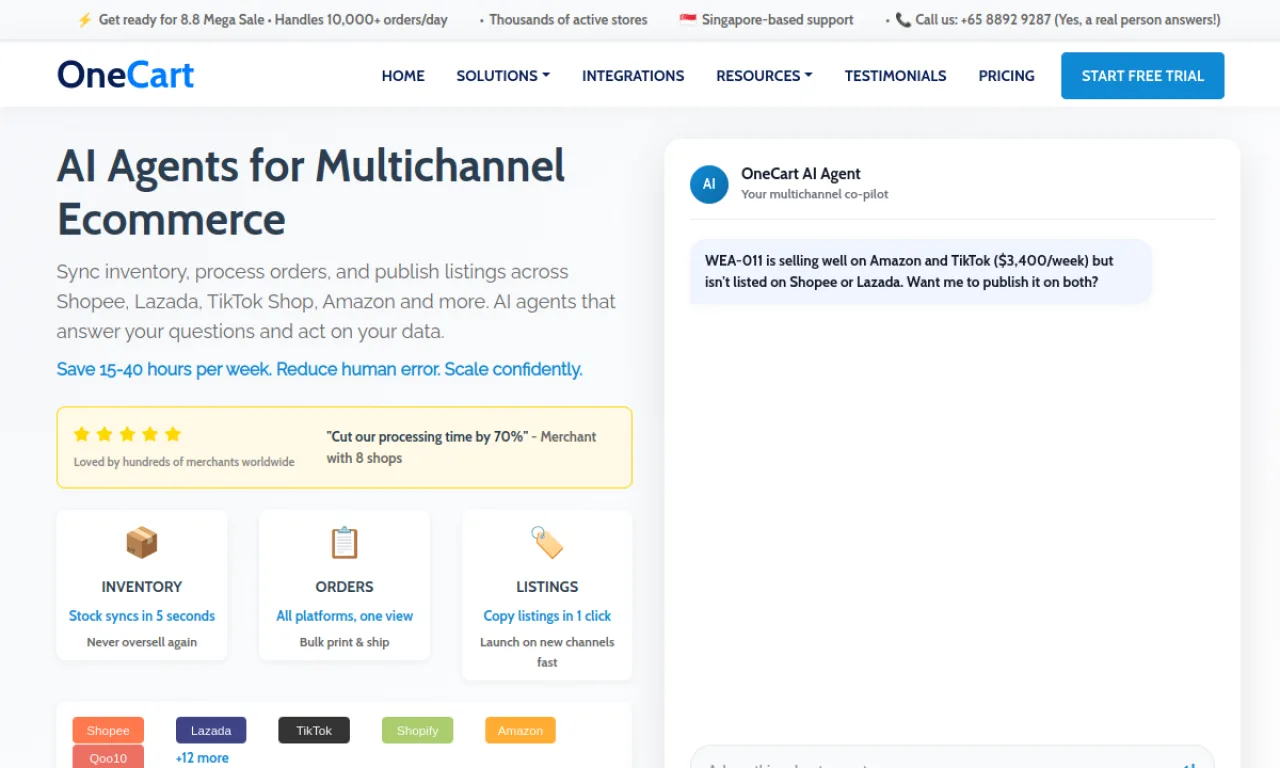This screenshot has height=768, width=1280.
Task: Open the '+12 more' platforms link
Action: (x=202, y=758)
